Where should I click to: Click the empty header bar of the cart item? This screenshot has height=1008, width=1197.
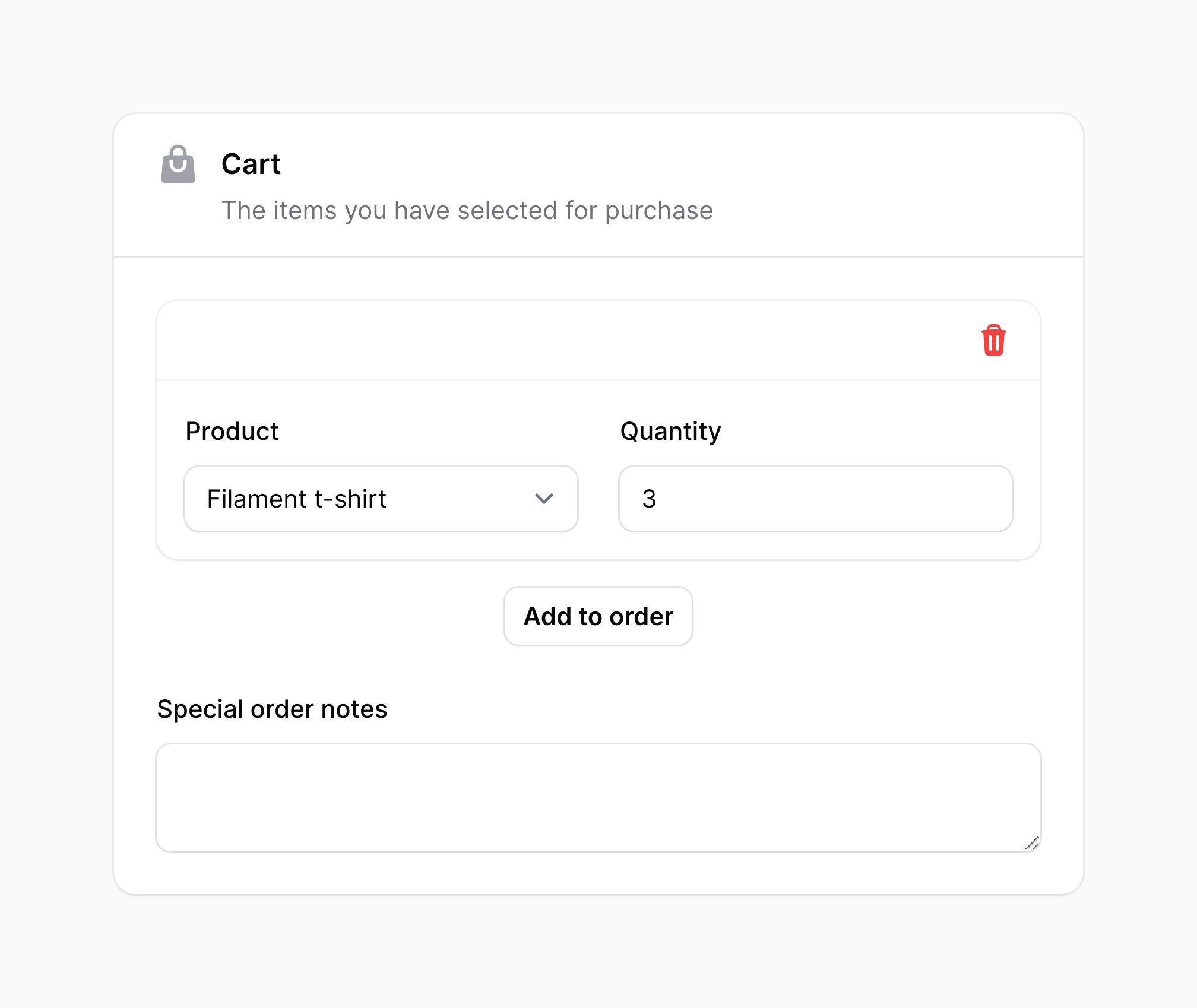tap(564, 341)
